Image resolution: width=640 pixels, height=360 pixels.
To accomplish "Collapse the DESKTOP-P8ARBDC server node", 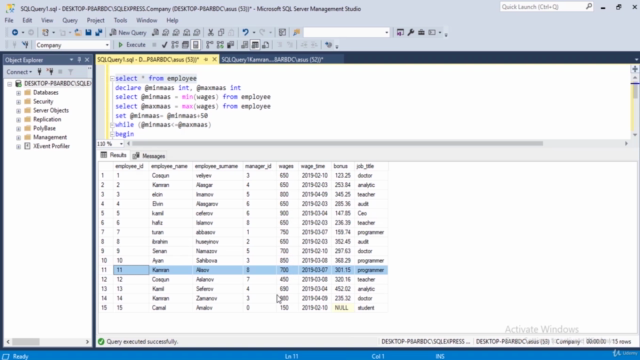I will tap(9, 84).
